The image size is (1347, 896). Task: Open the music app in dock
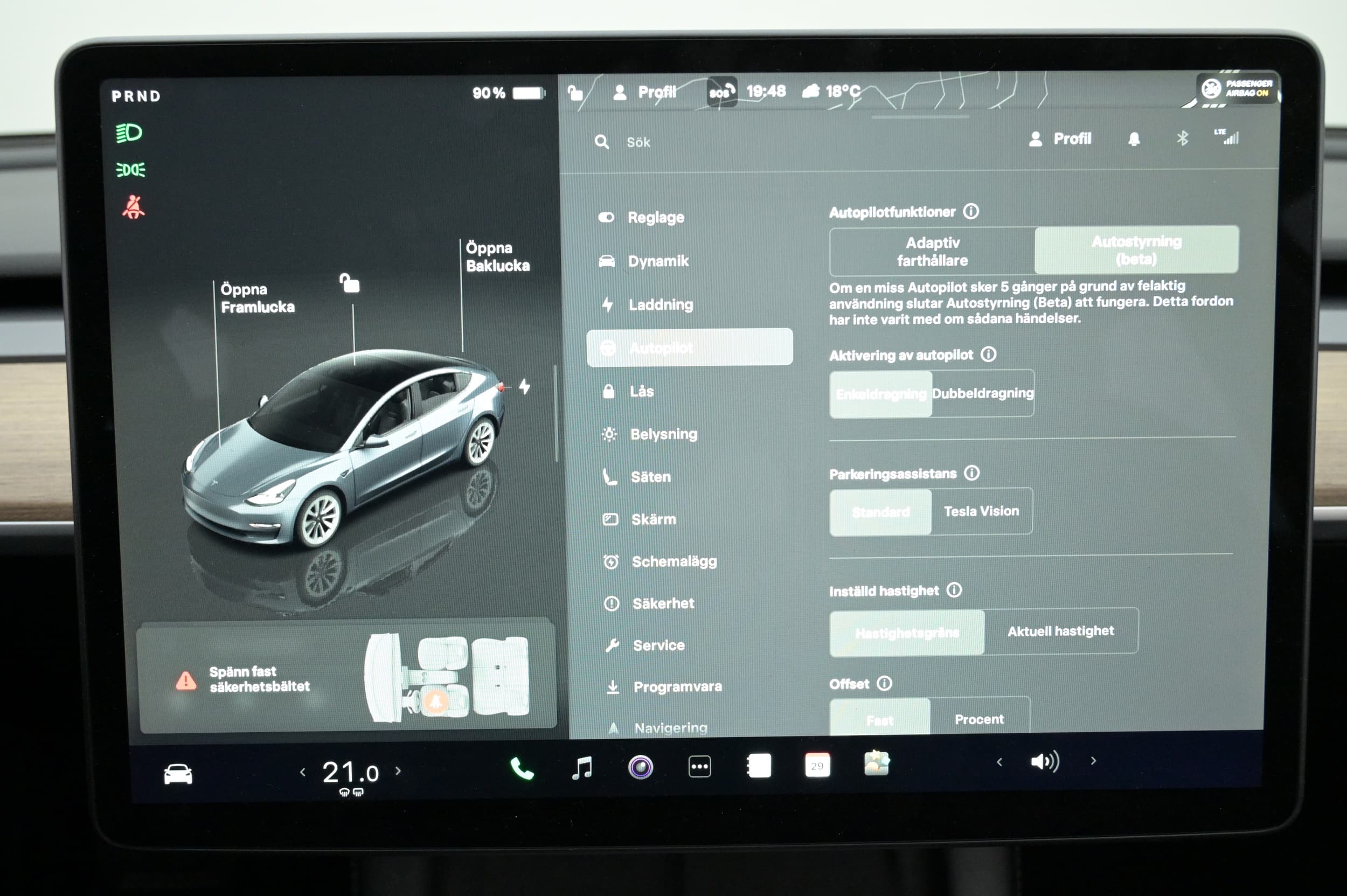pyautogui.click(x=582, y=767)
